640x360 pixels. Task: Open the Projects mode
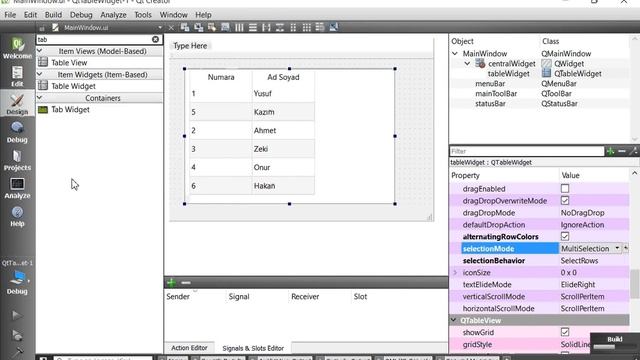(17, 160)
